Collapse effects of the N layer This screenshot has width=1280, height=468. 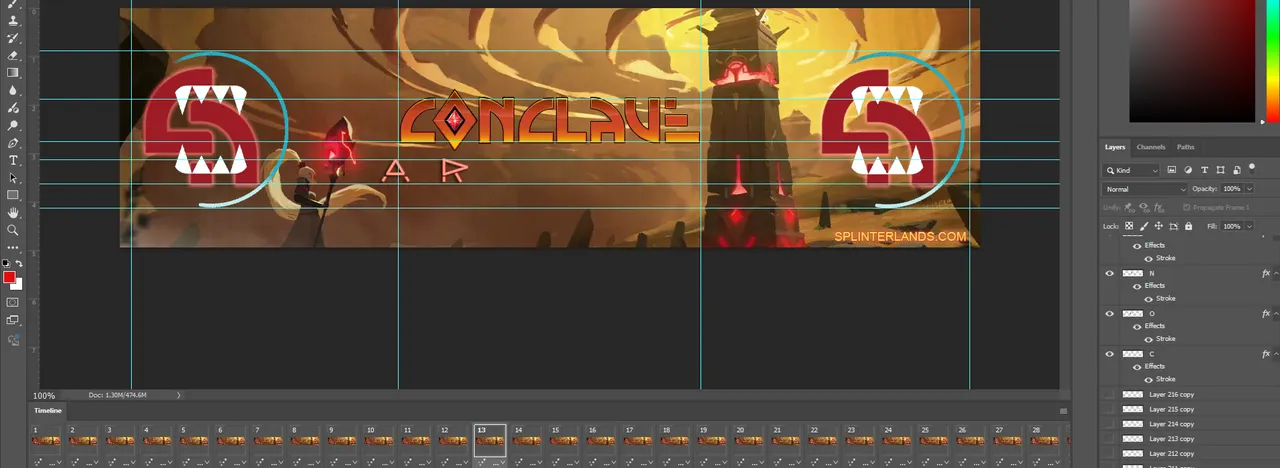pyautogui.click(x=1275, y=273)
